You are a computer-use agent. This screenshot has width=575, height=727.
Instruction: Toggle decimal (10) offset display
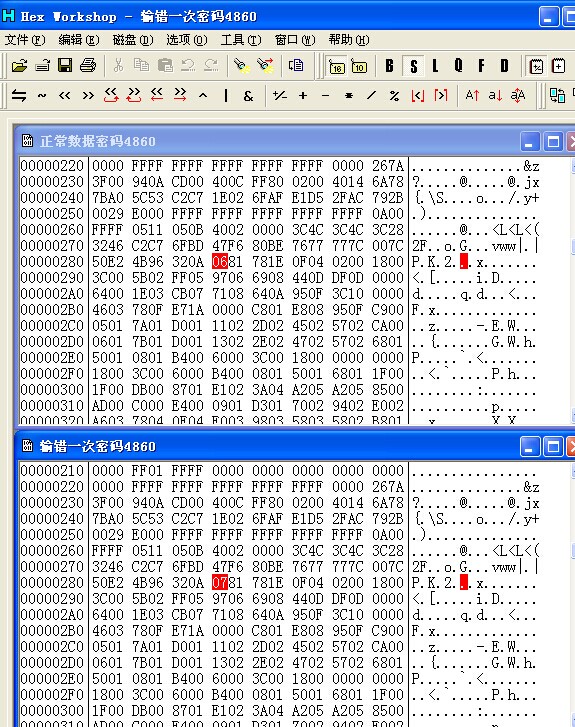point(358,66)
